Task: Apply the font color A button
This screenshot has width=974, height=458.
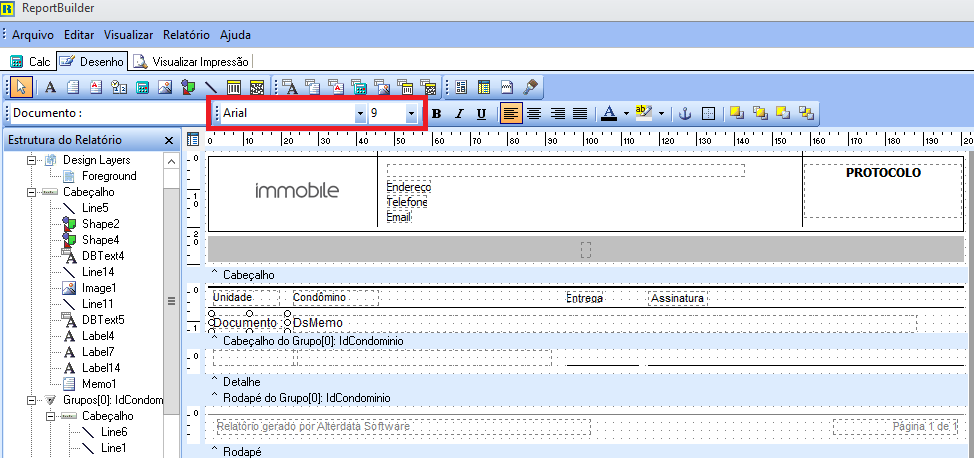Action: pos(609,114)
